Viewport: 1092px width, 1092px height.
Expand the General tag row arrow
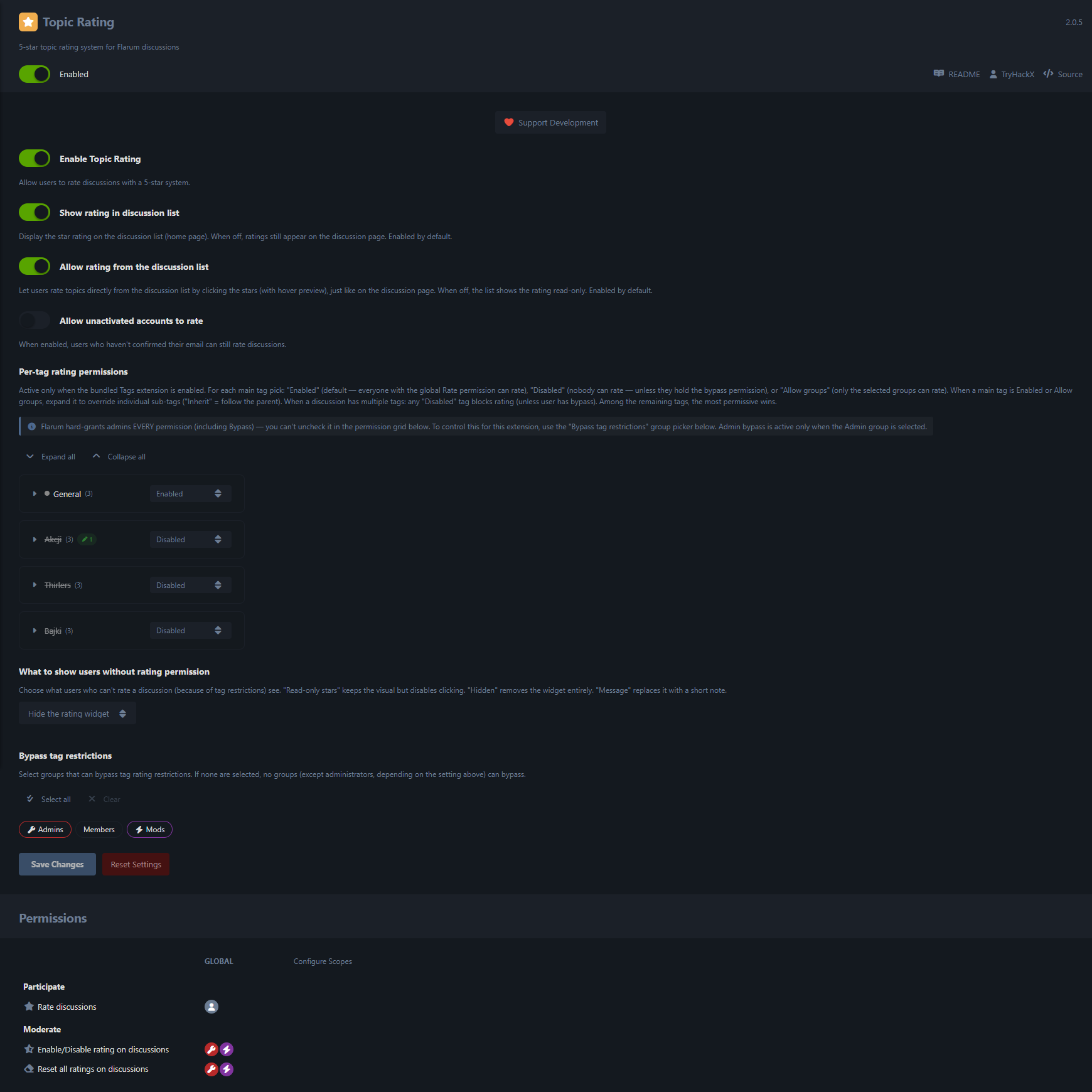(x=35, y=494)
